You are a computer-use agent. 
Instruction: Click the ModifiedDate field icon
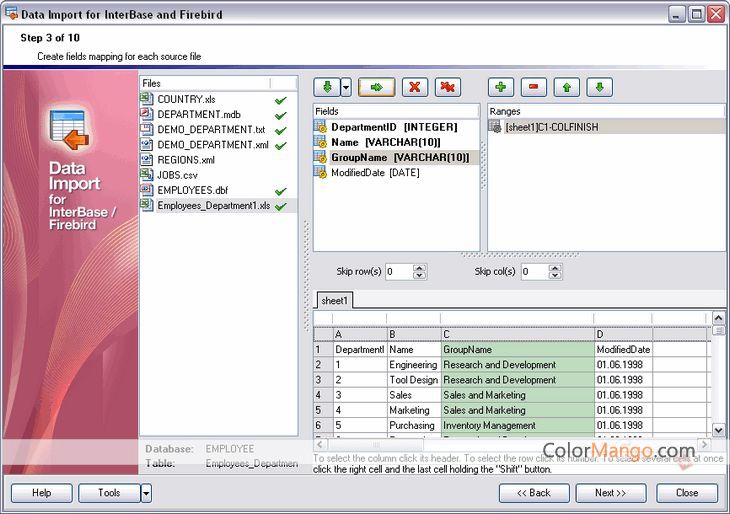pos(320,172)
